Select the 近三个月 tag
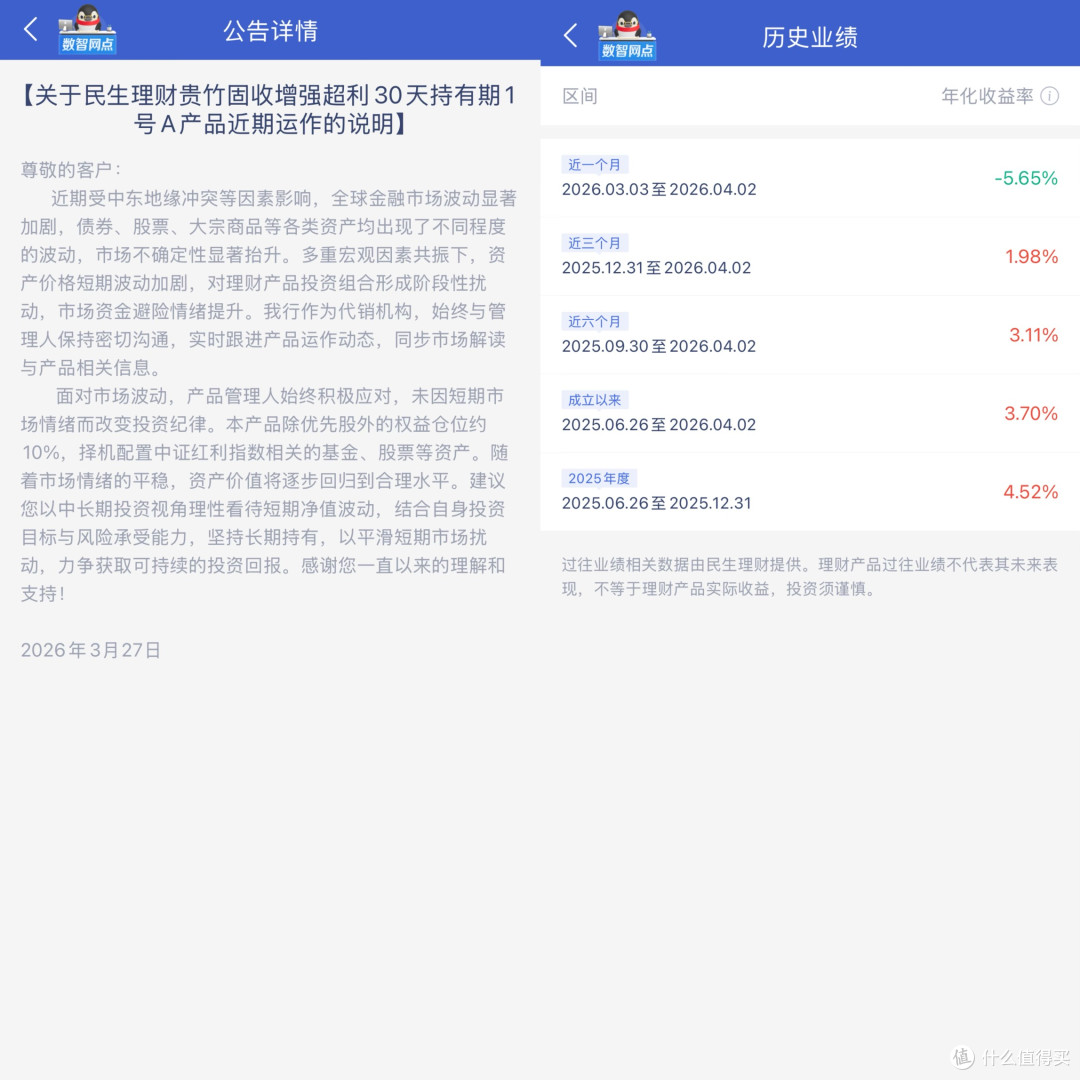Screen dimensions: 1080x1080 [x=594, y=243]
